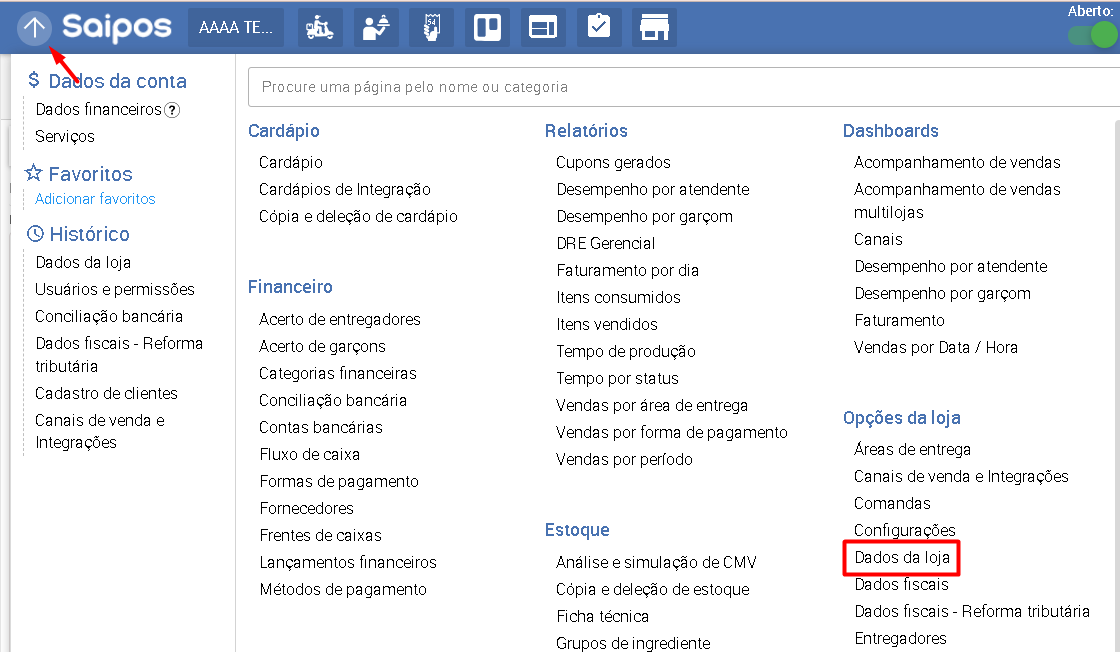Open Faturamento por dia report
This screenshot has height=652, width=1120.
click(x=628, y=271)
